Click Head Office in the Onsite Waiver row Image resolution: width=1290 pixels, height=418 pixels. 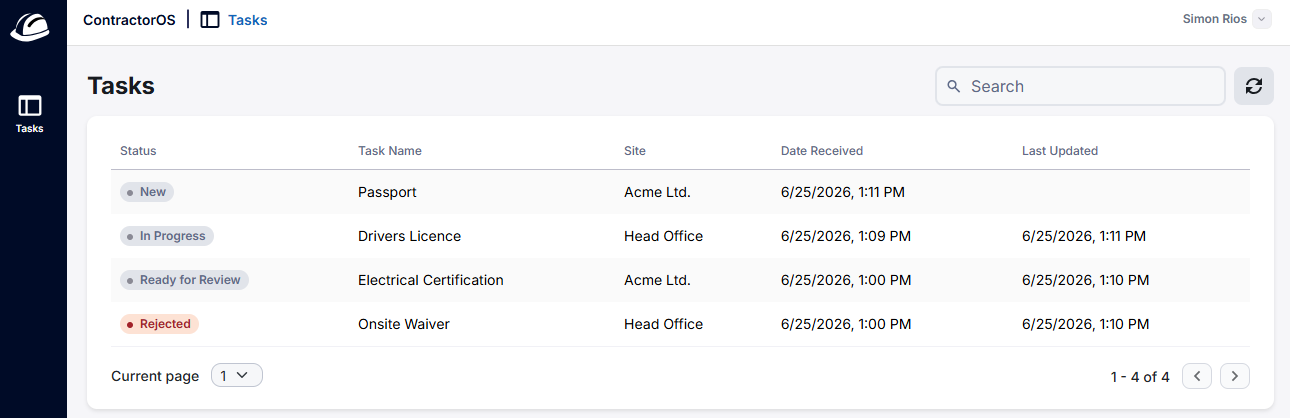coord(663,324)
